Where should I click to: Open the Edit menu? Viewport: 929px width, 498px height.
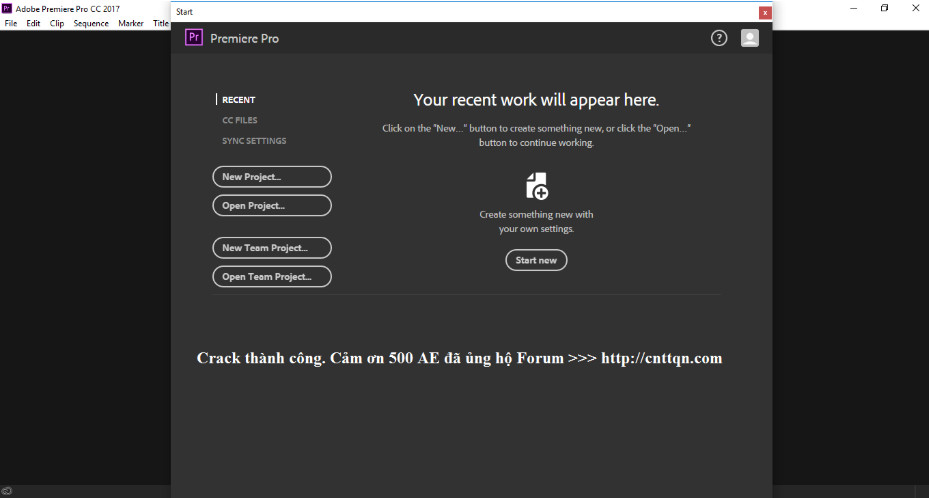click(x=33, y=23)
